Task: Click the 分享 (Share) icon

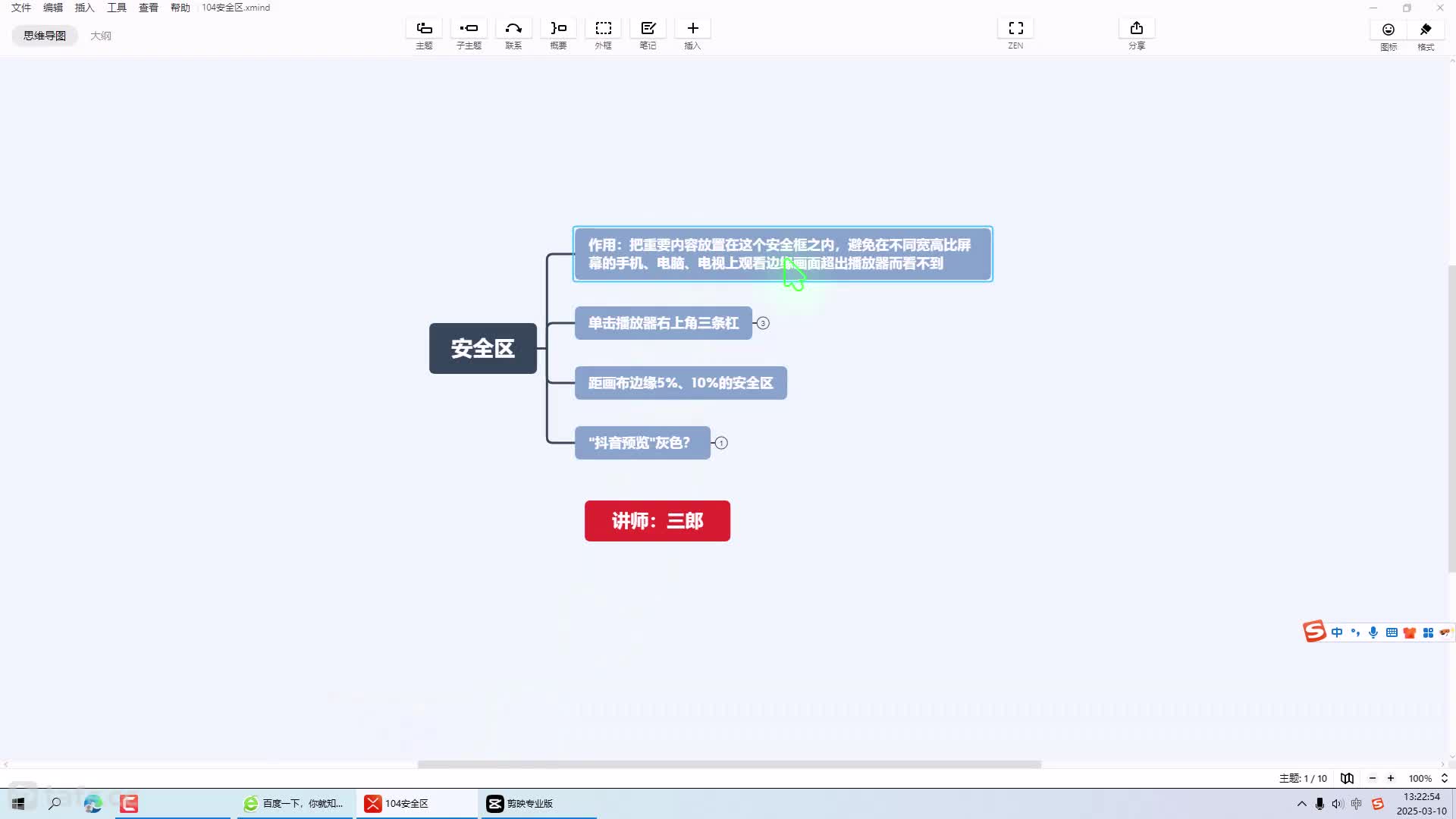Action: (1136, 29)
